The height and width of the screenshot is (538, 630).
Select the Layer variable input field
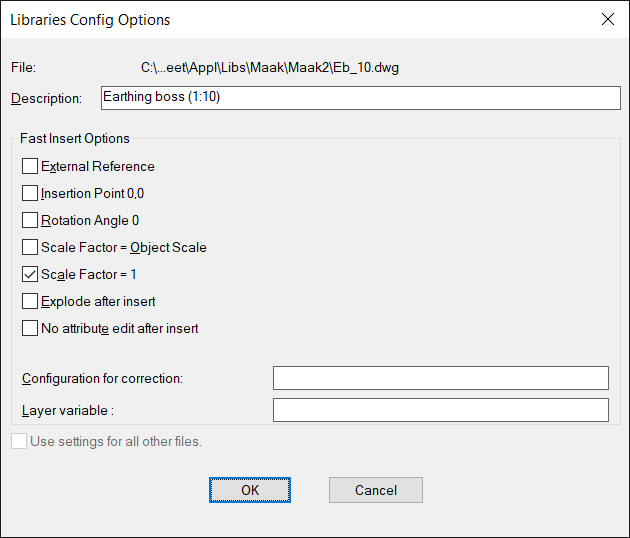[441, 410]
